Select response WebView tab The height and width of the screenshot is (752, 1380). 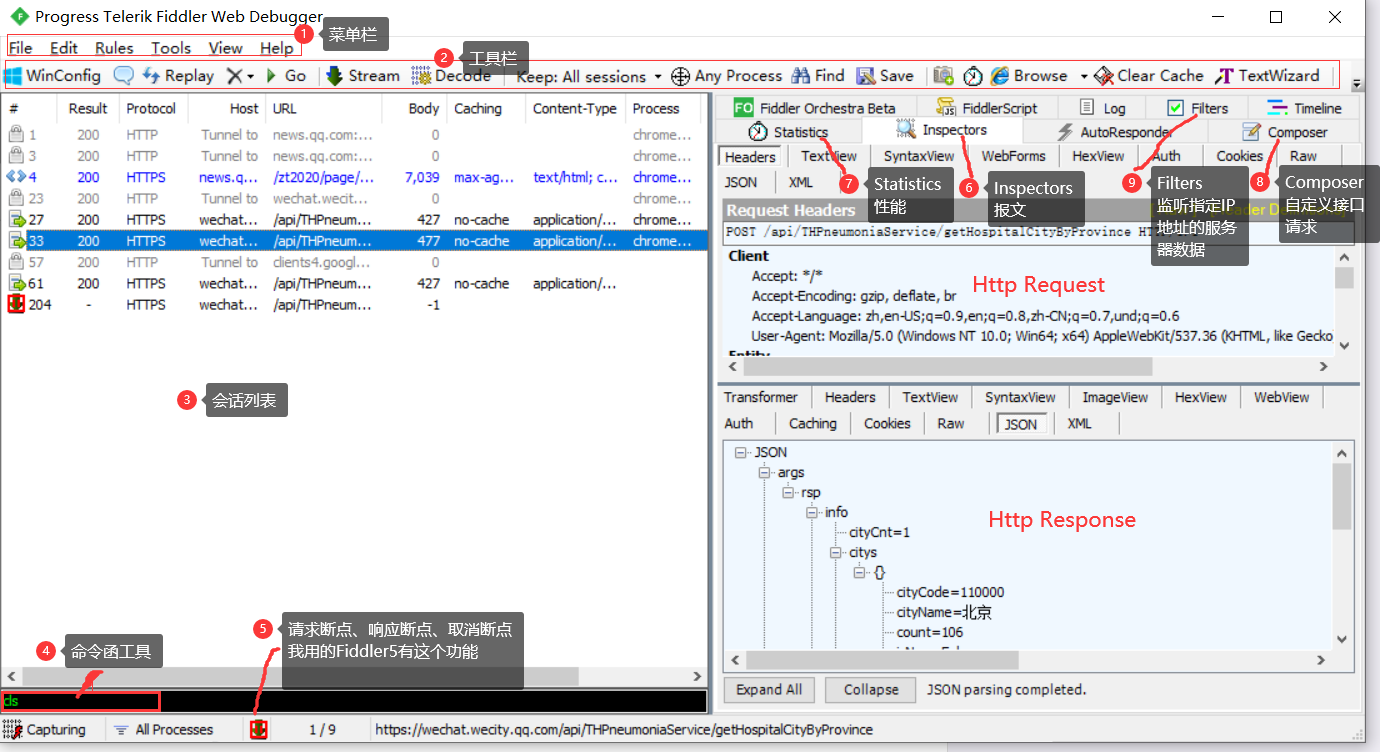tap(1281, 397)
